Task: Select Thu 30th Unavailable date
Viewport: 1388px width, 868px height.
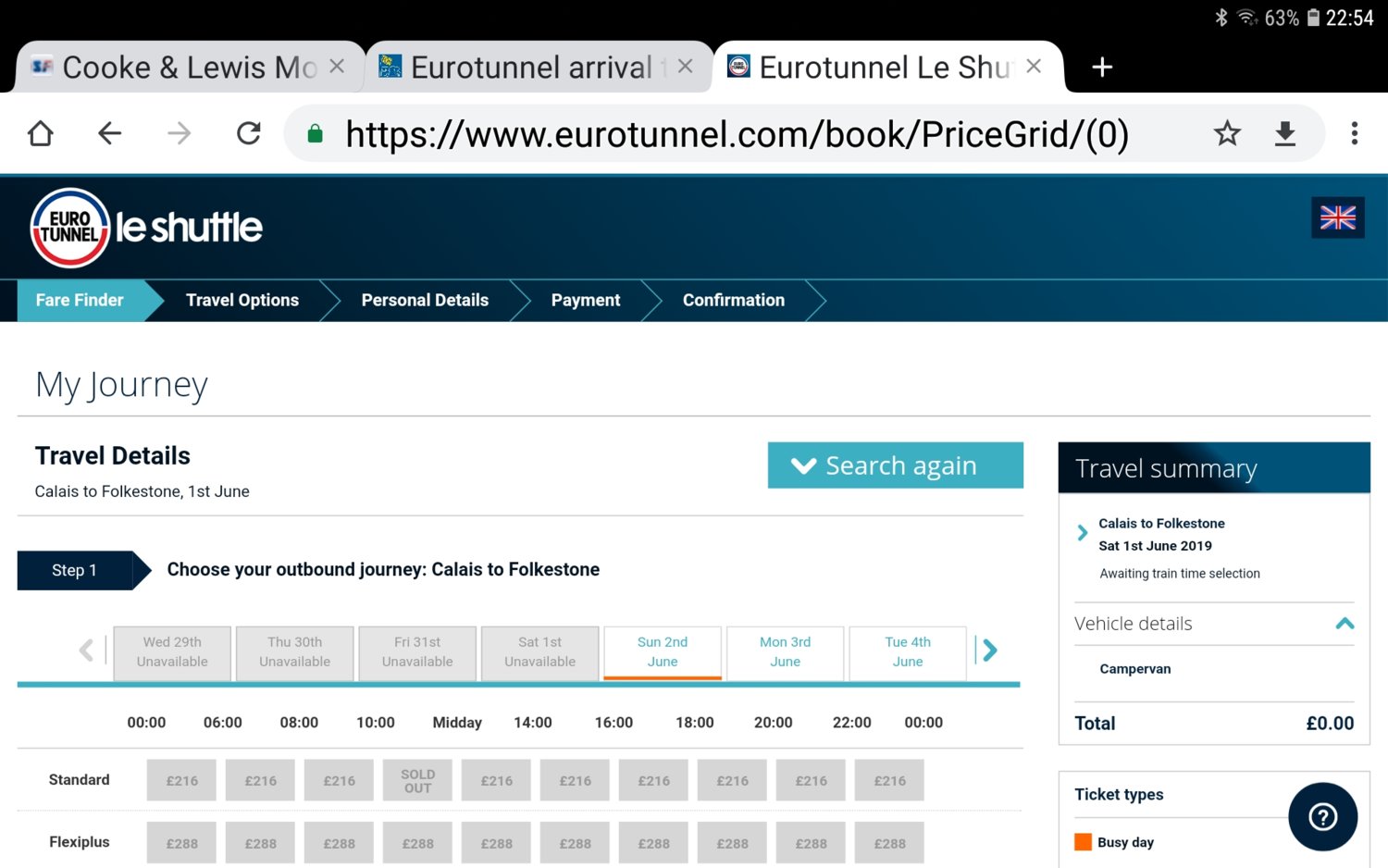Action: (x=295, y=652)
